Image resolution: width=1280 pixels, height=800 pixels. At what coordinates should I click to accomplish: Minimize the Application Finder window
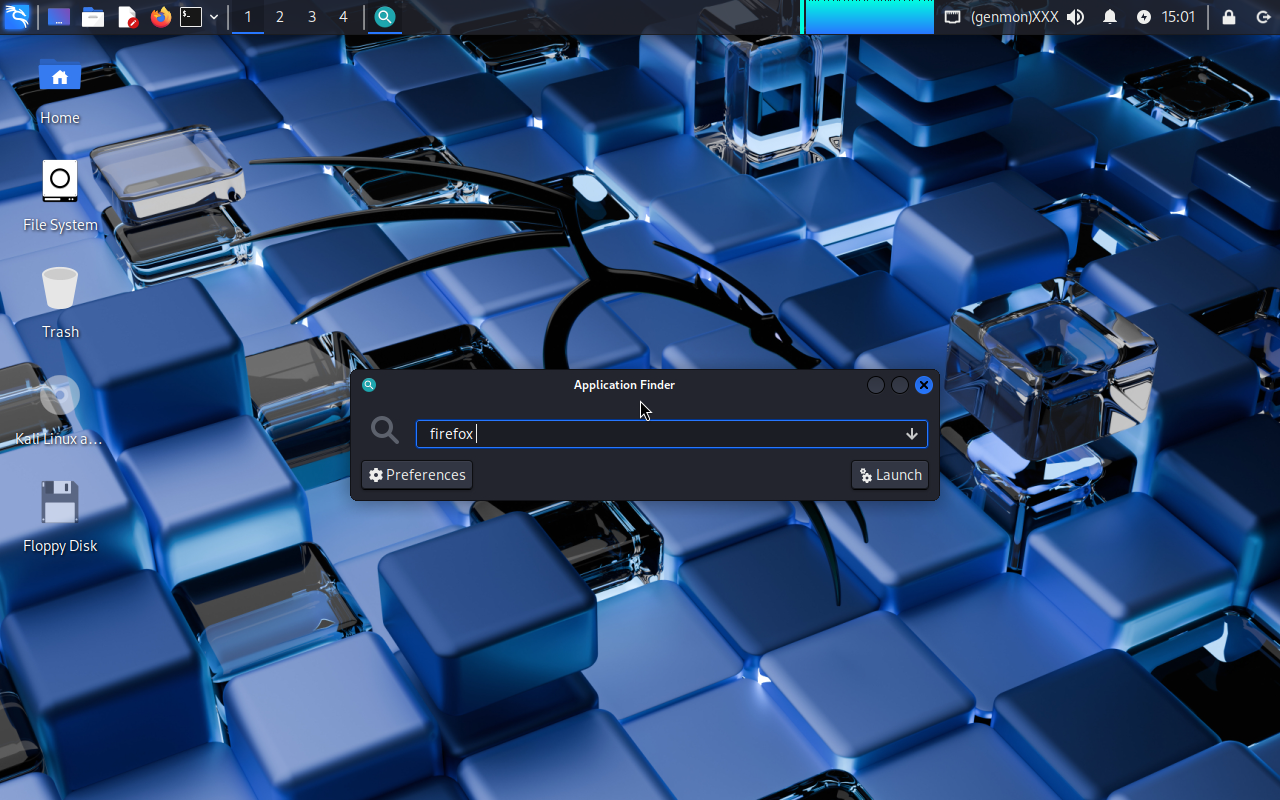tap(876, 385)
